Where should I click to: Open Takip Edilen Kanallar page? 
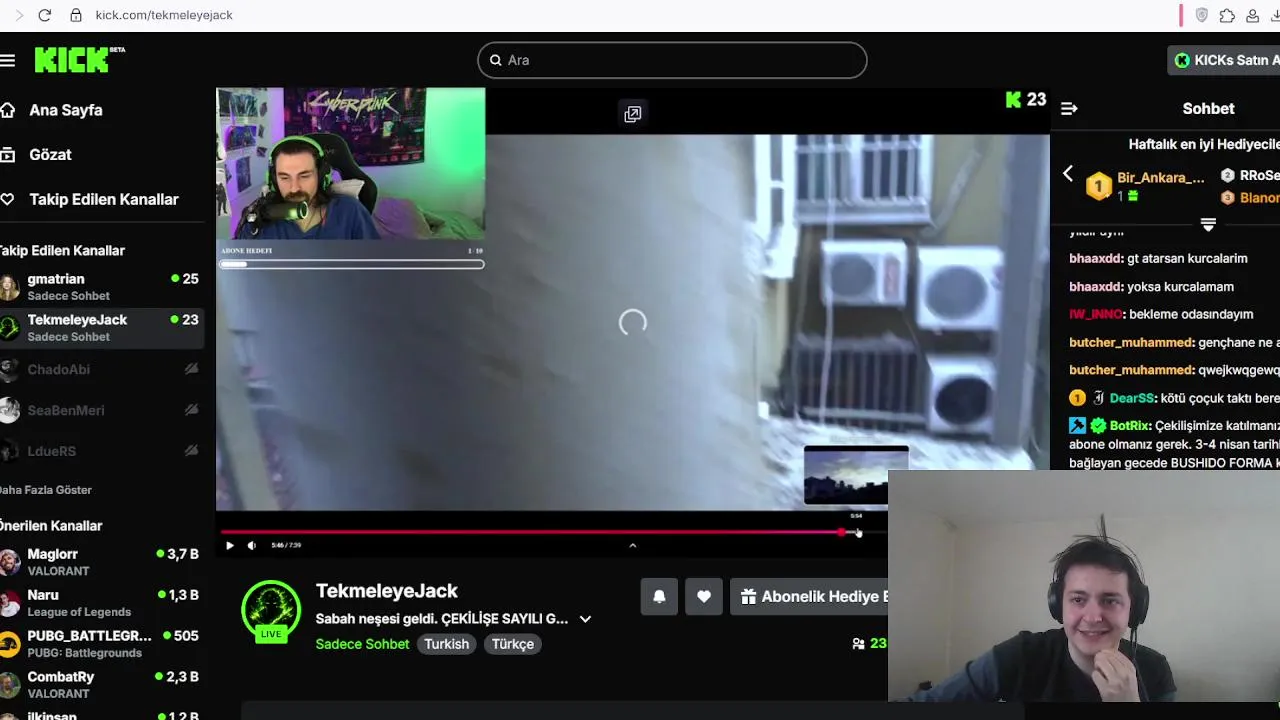click(x=102, y=199)
